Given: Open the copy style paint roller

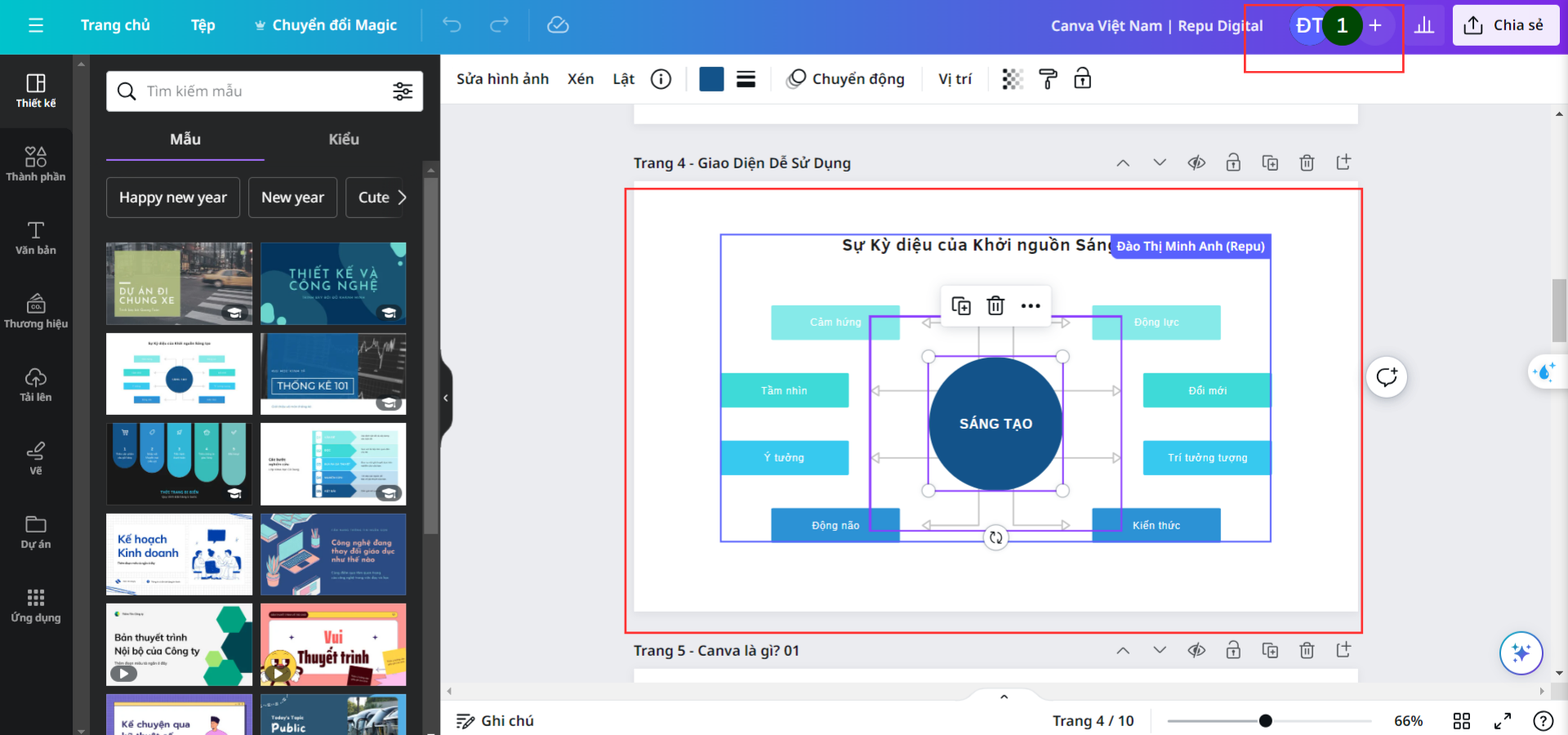Looking at the screenshot, I should (x=1047, y=79).
